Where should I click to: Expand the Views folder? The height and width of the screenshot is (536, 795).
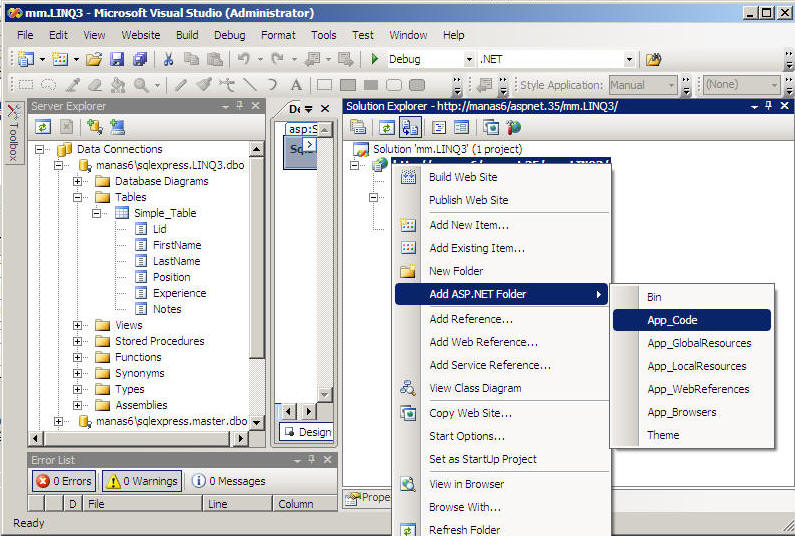coord(77,325)
